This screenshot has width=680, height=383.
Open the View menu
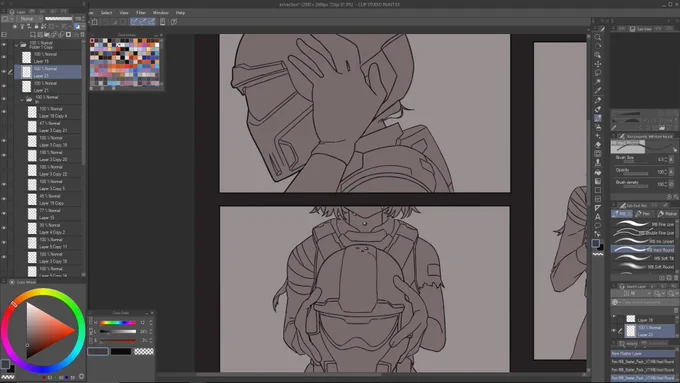click(124, 13)
